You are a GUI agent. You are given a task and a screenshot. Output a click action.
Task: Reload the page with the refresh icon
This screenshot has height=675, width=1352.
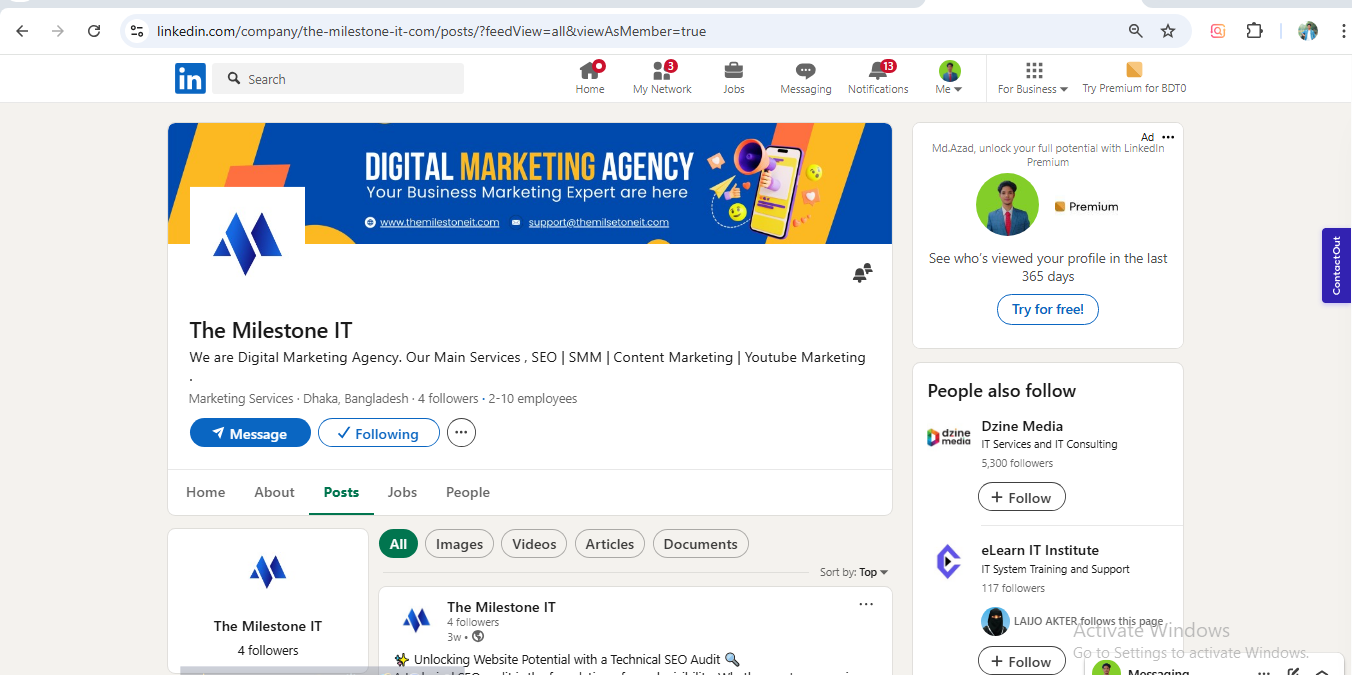coord(94,31)
